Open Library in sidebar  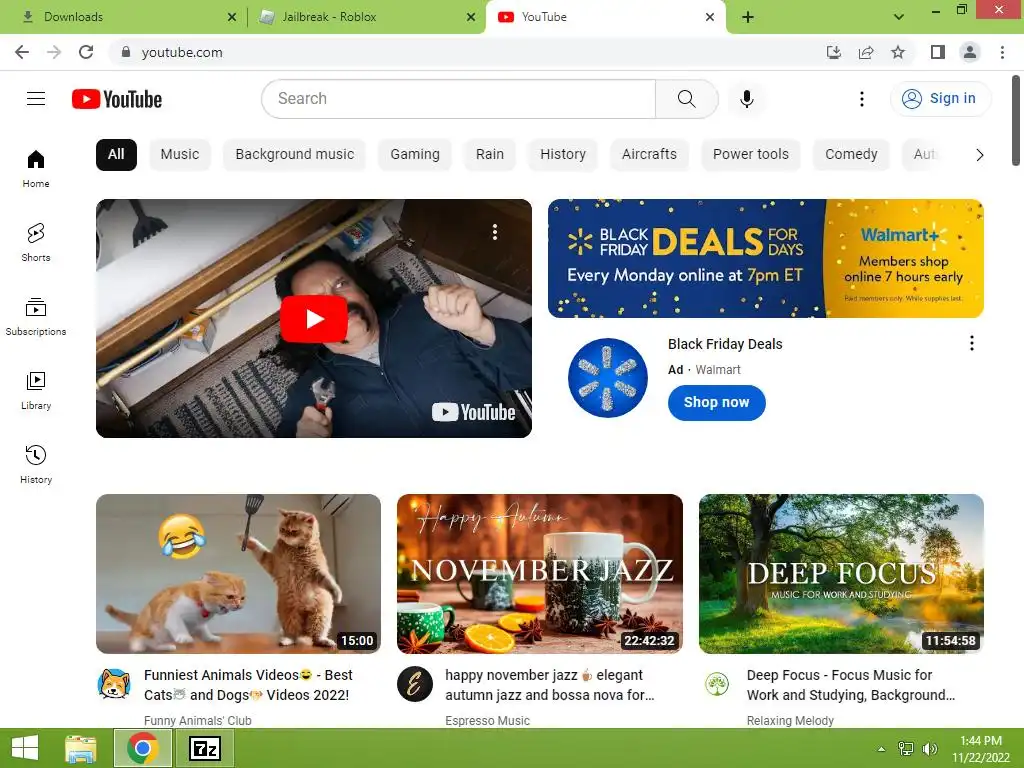tap(36, 391)
